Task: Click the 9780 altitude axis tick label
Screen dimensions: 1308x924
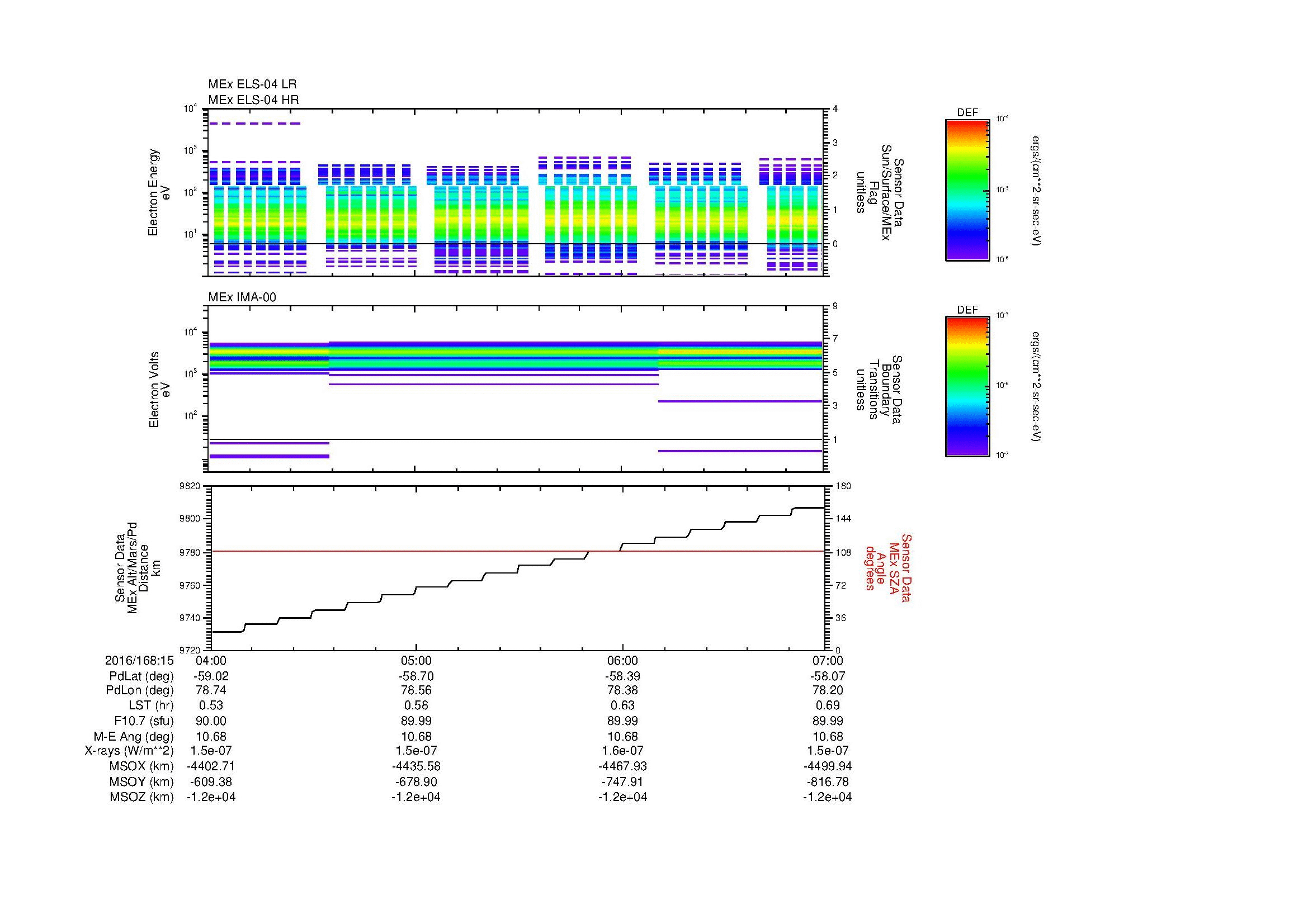Action: coord(191,552)
